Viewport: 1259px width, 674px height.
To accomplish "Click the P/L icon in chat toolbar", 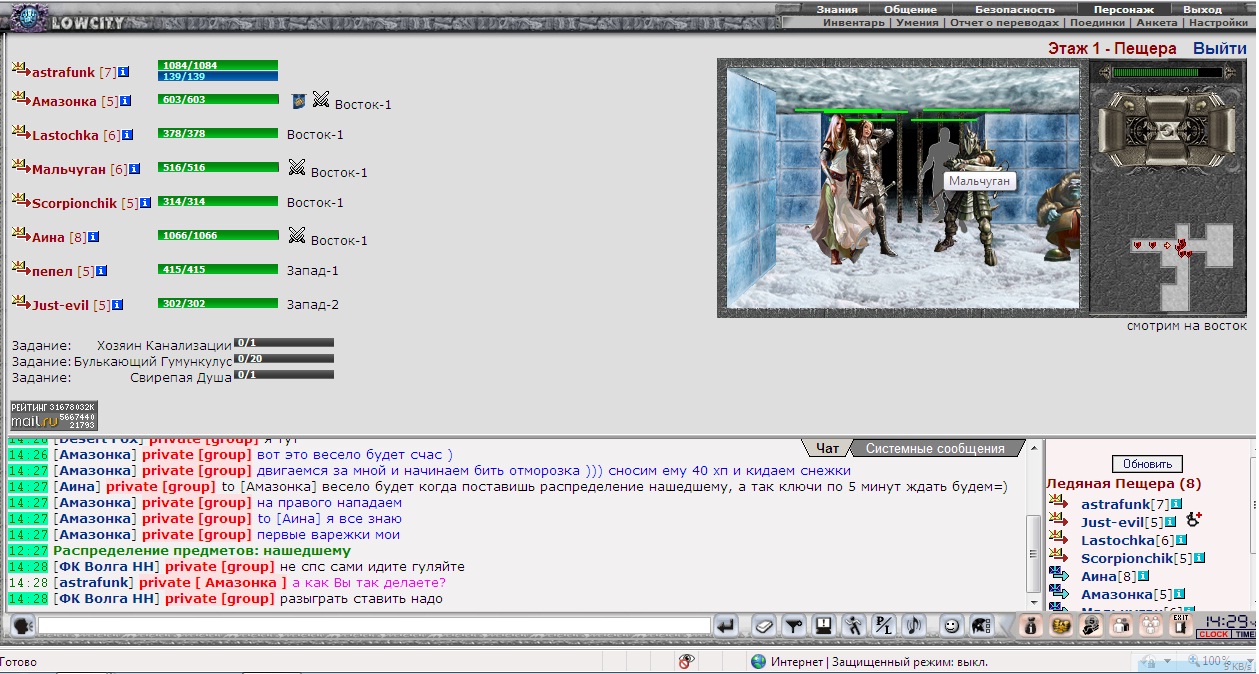I will 884,626.
